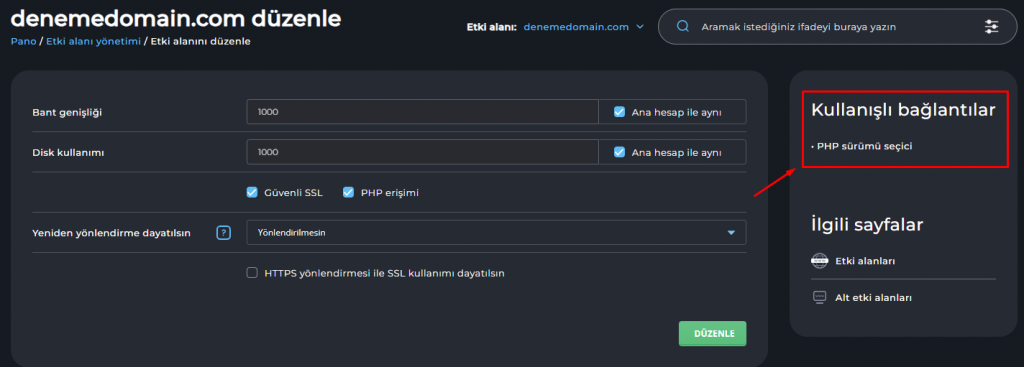Screen dimensions: 1024x367
Task: Open the Yönlendirilmesin redirect dropdown
Action: click(496, 232)
